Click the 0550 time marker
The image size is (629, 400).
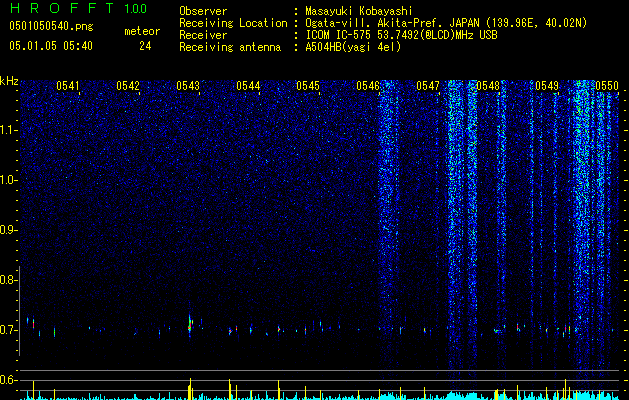[x=607, y=86]
